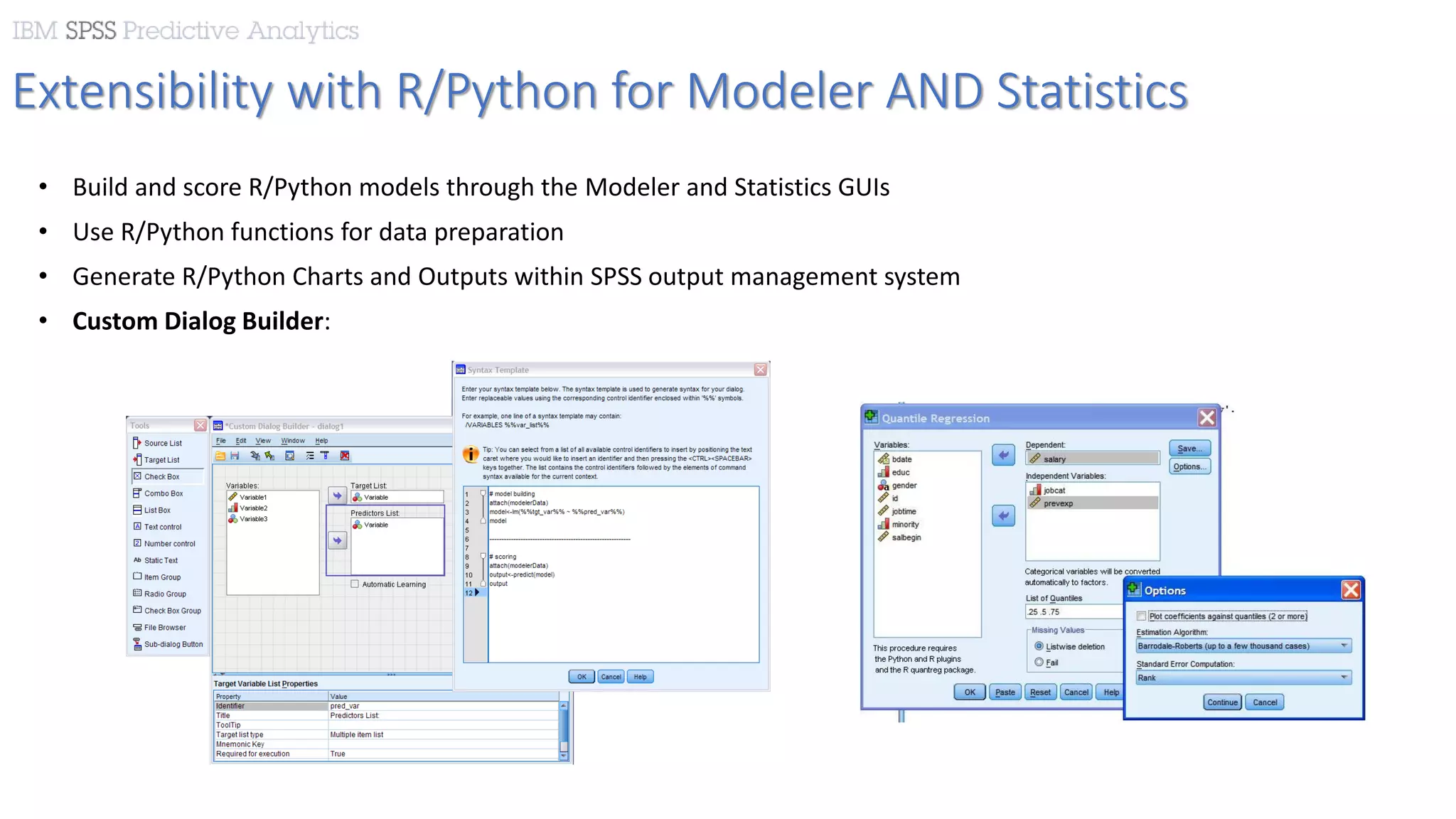Toggle the Automatic Learning checkbox

point(354,584)
